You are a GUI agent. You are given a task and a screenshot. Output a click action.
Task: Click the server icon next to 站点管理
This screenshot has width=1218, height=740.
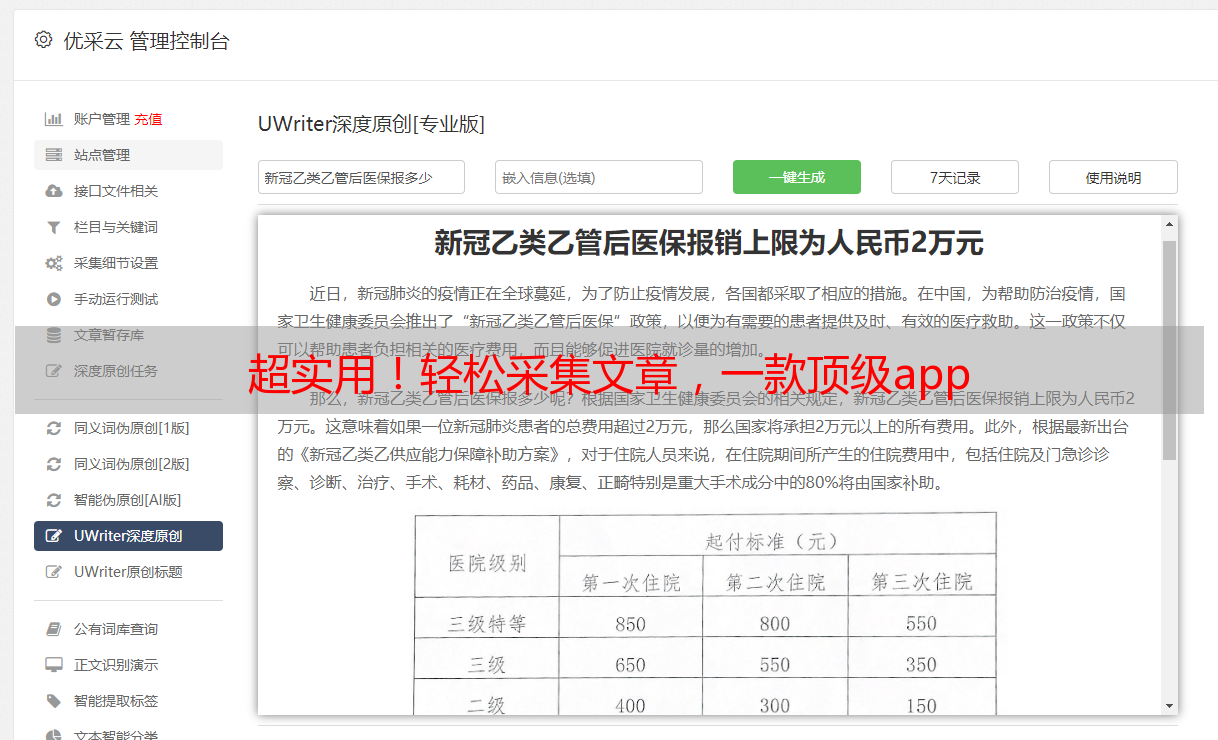54,155
